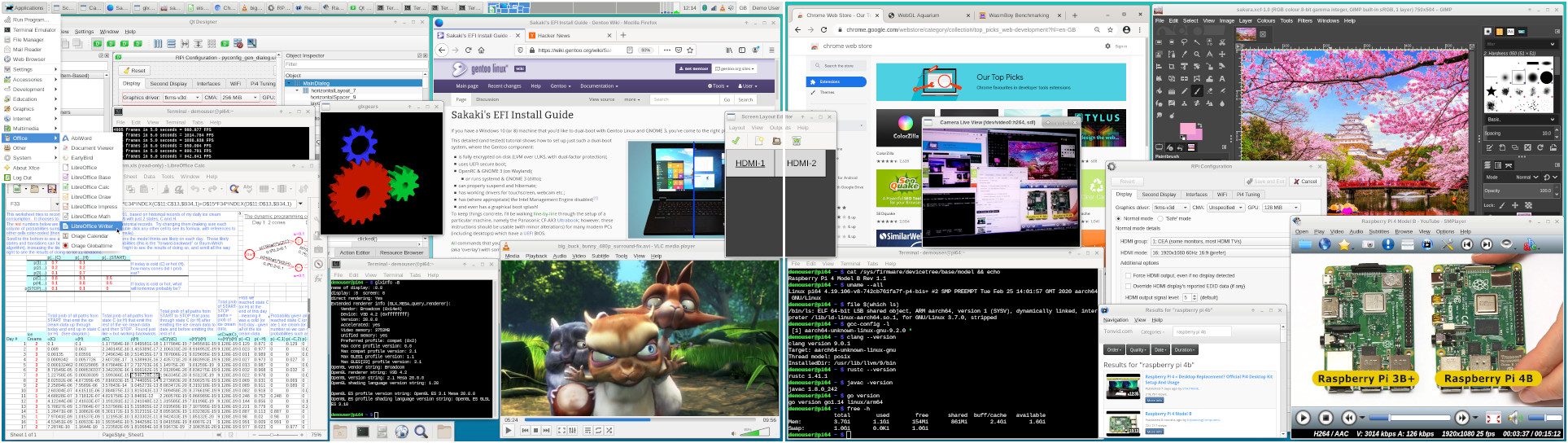Click GIMP foreground pink color swatch
Viewport: 1568px width, 443px height.
tap(1188, 128)
